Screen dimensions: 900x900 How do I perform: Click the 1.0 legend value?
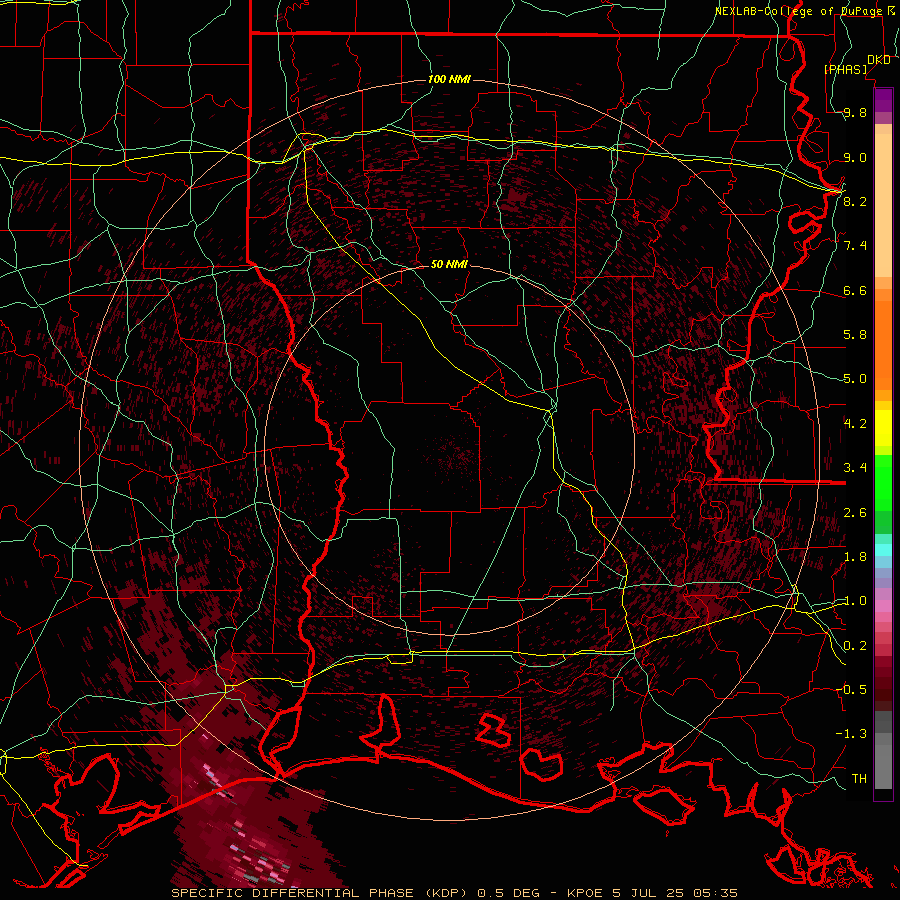coord(855,601)
